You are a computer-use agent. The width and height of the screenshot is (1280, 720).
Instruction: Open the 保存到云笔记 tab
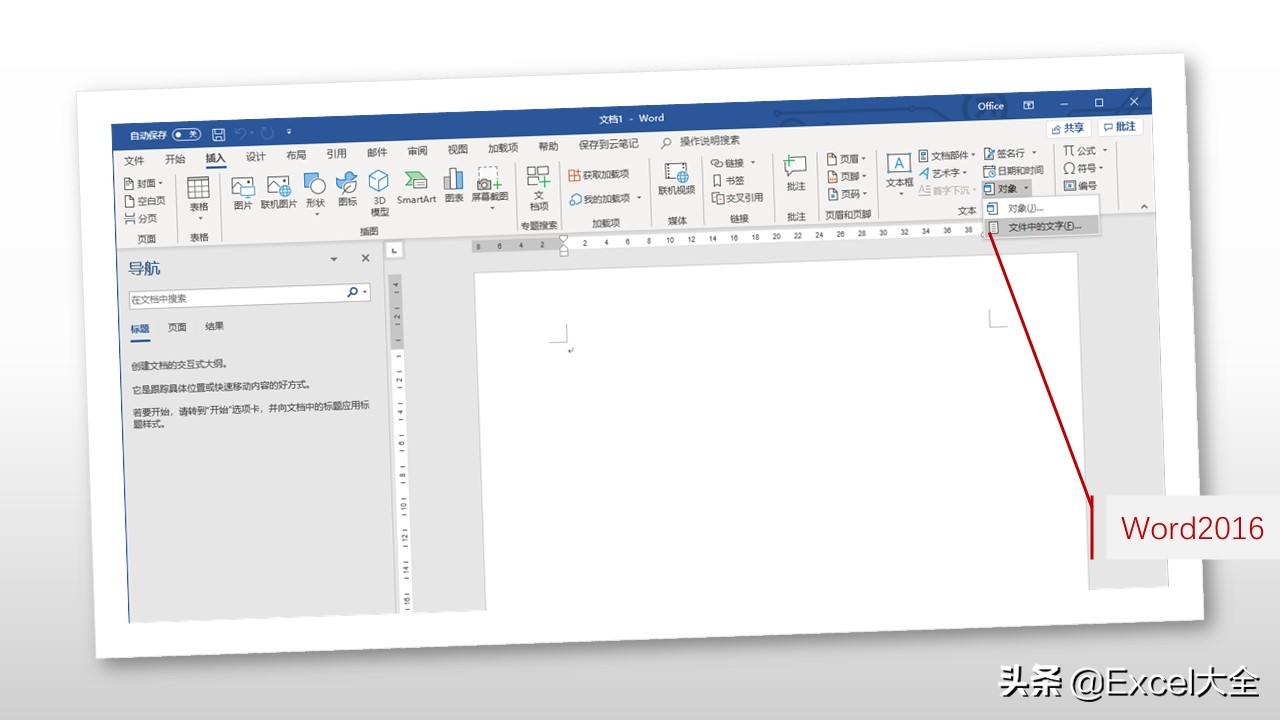[608, 144]
